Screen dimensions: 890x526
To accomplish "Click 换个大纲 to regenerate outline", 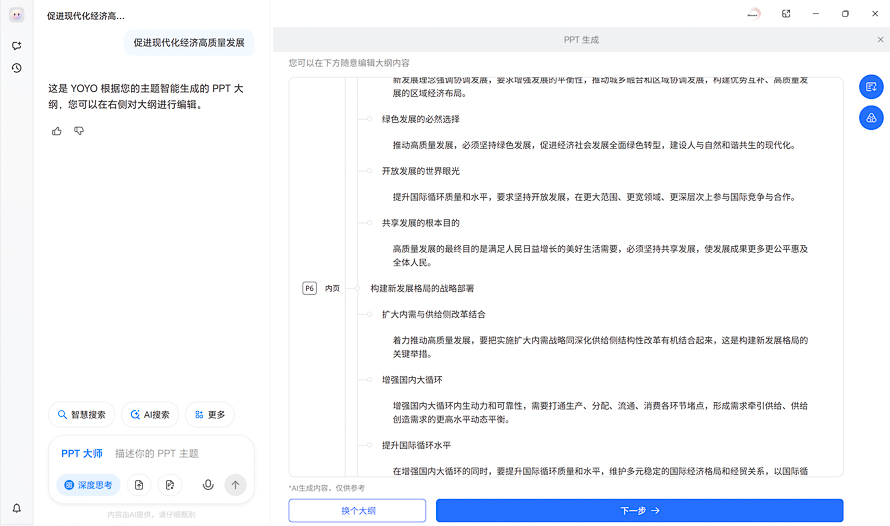I will pos(357,511).
